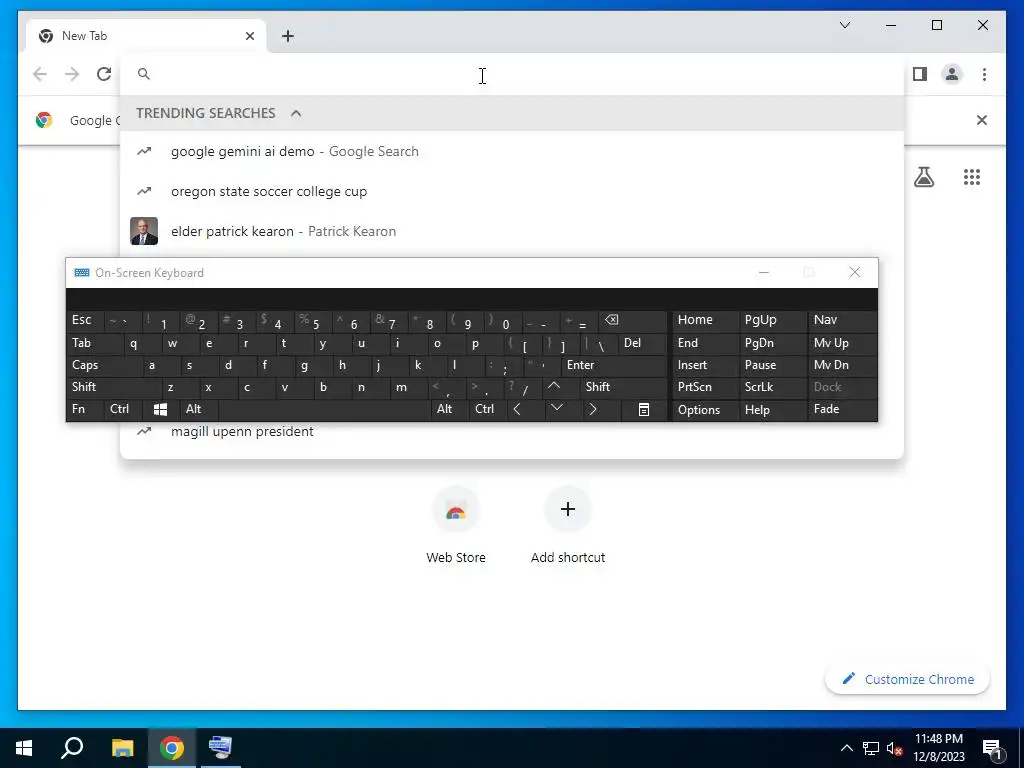Show hidden system tray icons
The height and width of the screenshot is (768, 1024).
pos(846,748)
